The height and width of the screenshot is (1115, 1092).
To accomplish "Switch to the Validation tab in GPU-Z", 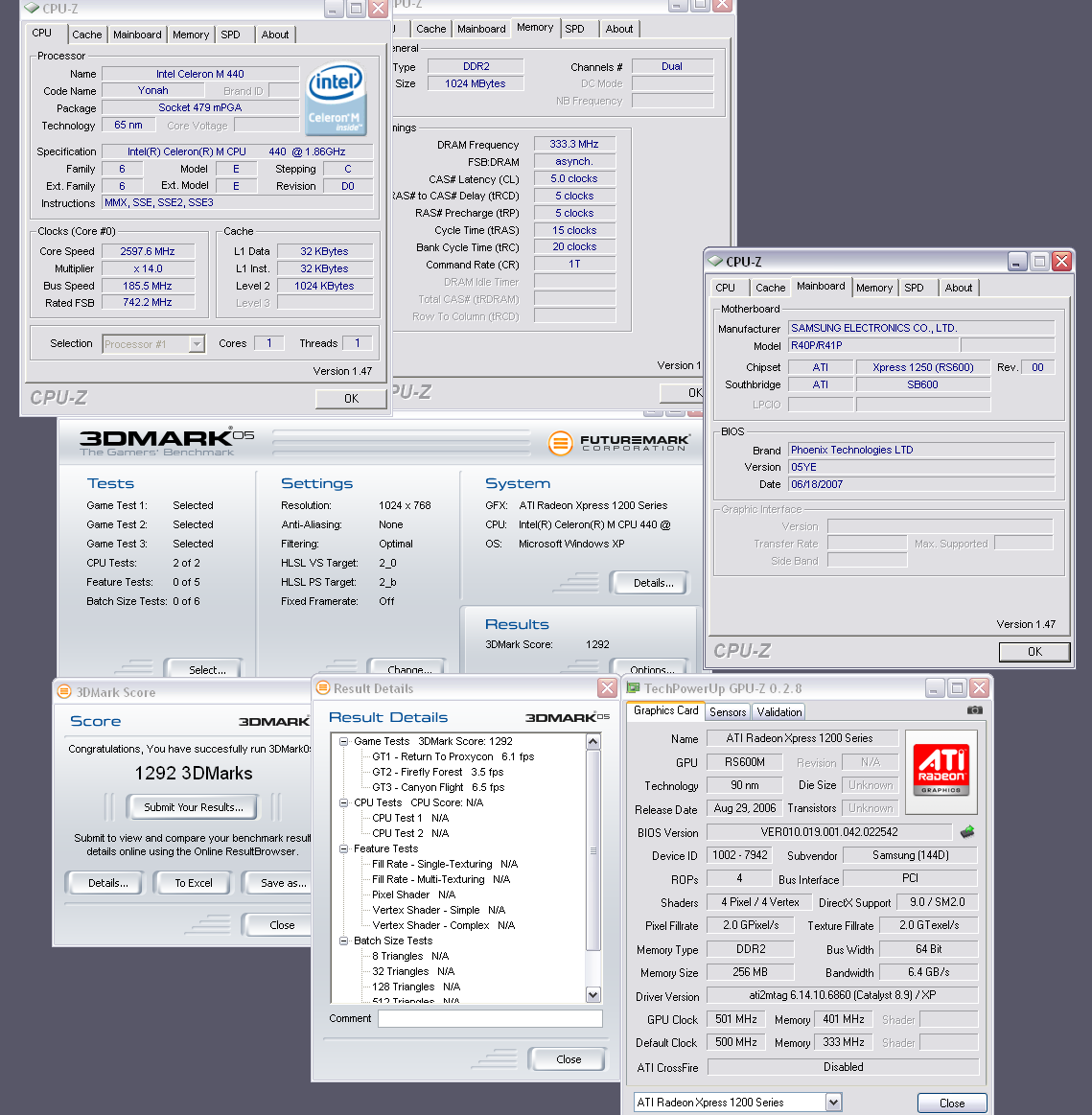I will [x=779, y=711].
